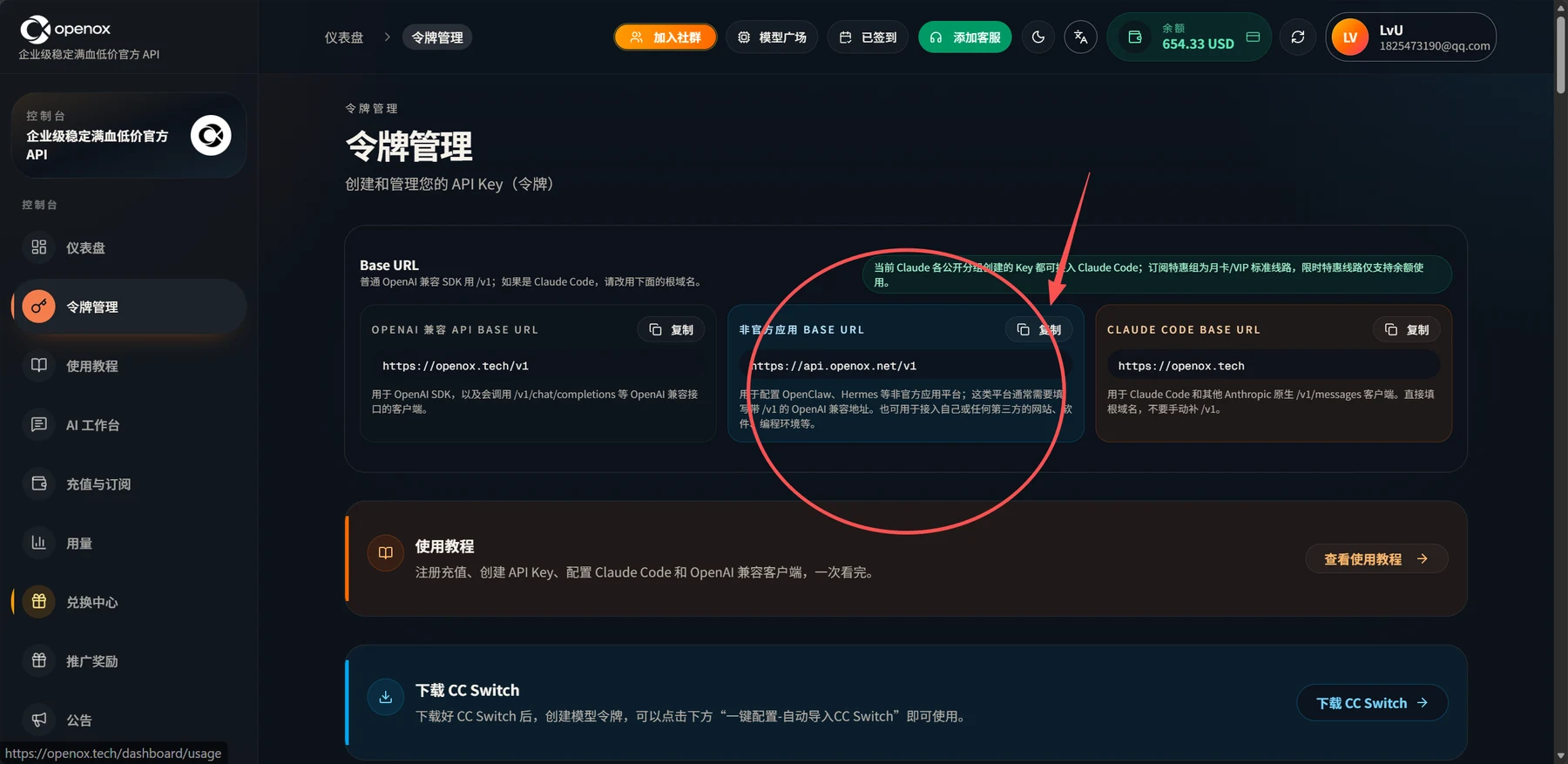
Task: Click the 1825473190@qq.com account email
Action: pos(1435,46)
